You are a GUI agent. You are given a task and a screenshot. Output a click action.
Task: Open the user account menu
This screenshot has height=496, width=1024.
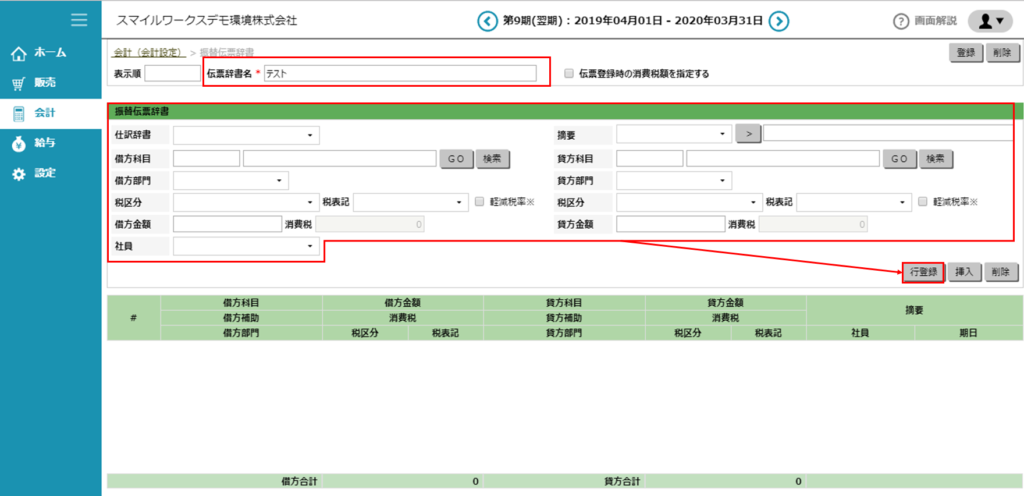point(990,21)
